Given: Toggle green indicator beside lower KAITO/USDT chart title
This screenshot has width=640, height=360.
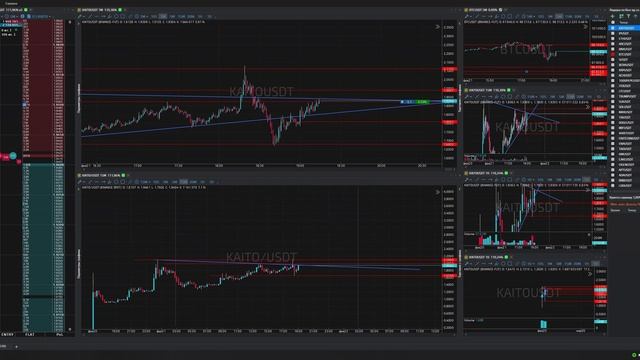Looking at the screenshot, I should pos(123,175).
